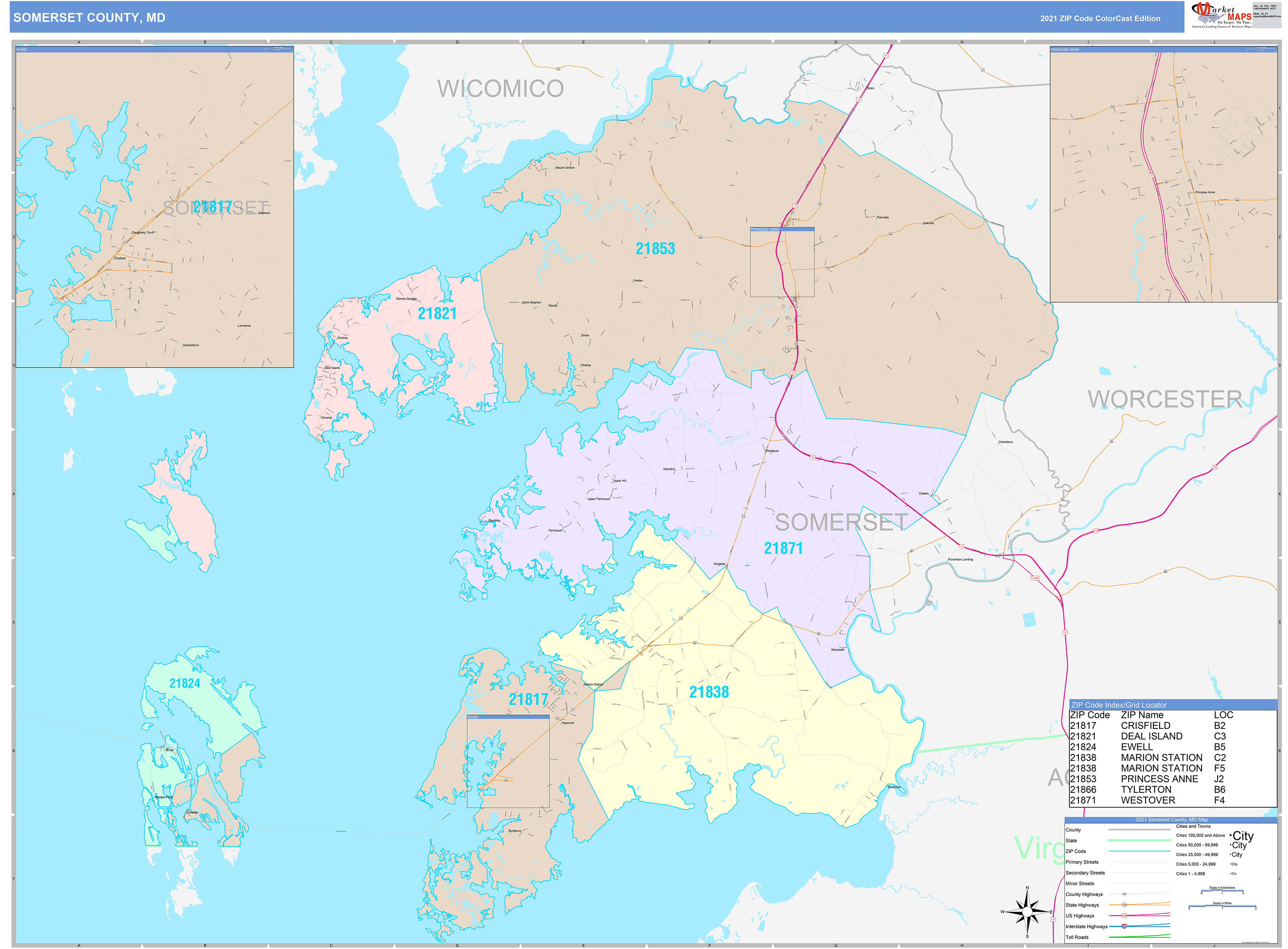Click the US Highways shield icon in legend
Image resolution: width=1288 pixels, height=949 pixels.
click(x=1124, y=915)
